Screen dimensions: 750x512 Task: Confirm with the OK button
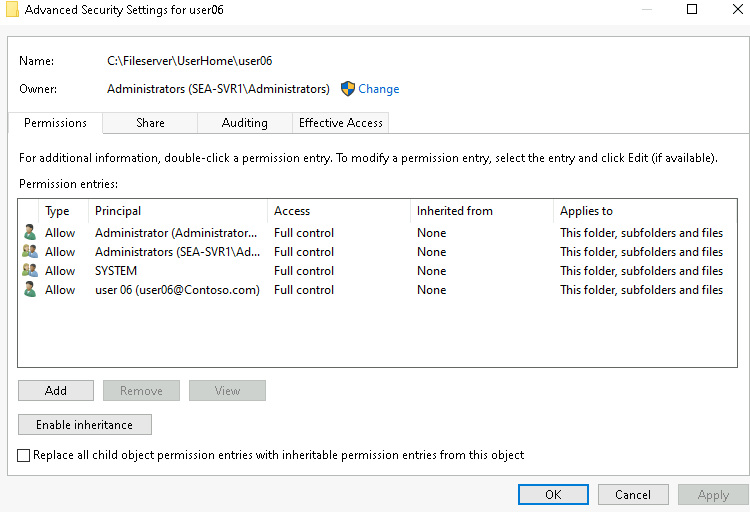point(553,494)
